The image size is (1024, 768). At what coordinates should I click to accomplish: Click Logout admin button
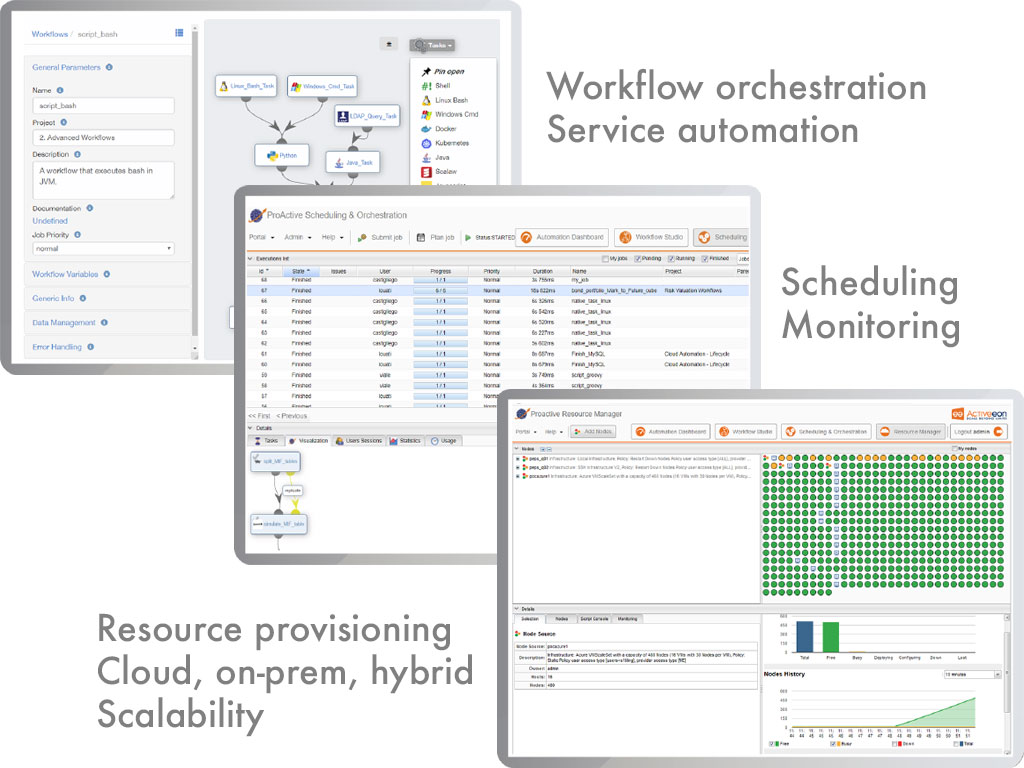[978, 432]
